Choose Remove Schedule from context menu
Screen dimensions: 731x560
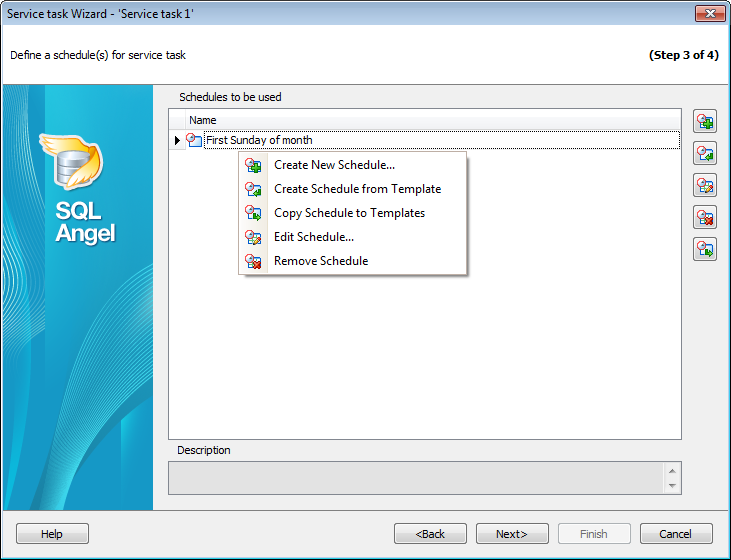pyautogui.click(x=352, y=261)
